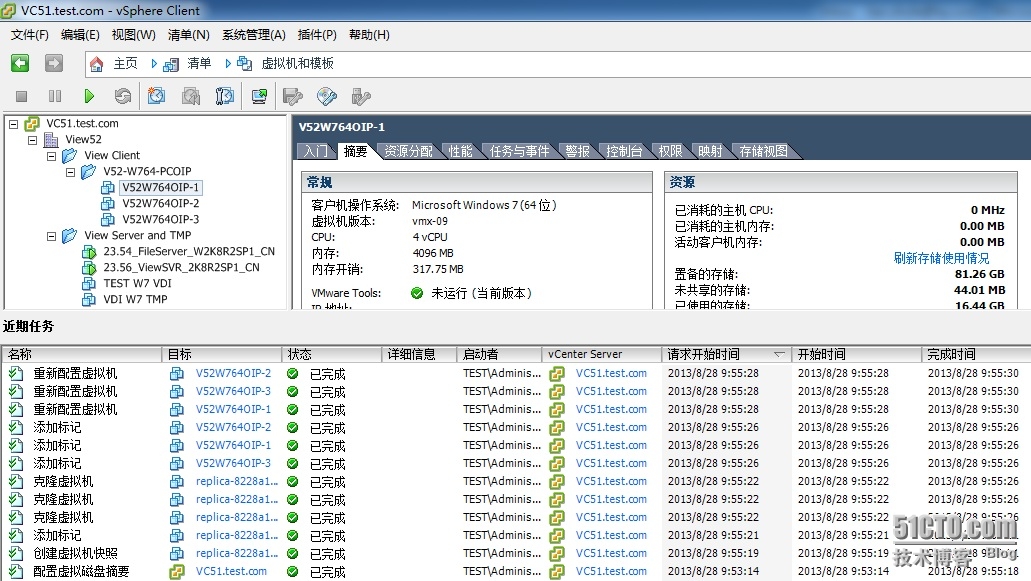The height and width of the screenshot is (581, 1031).
Task: Click the green VMware Tools status icon
Action: pyautogui.click(x=417, y=293)
